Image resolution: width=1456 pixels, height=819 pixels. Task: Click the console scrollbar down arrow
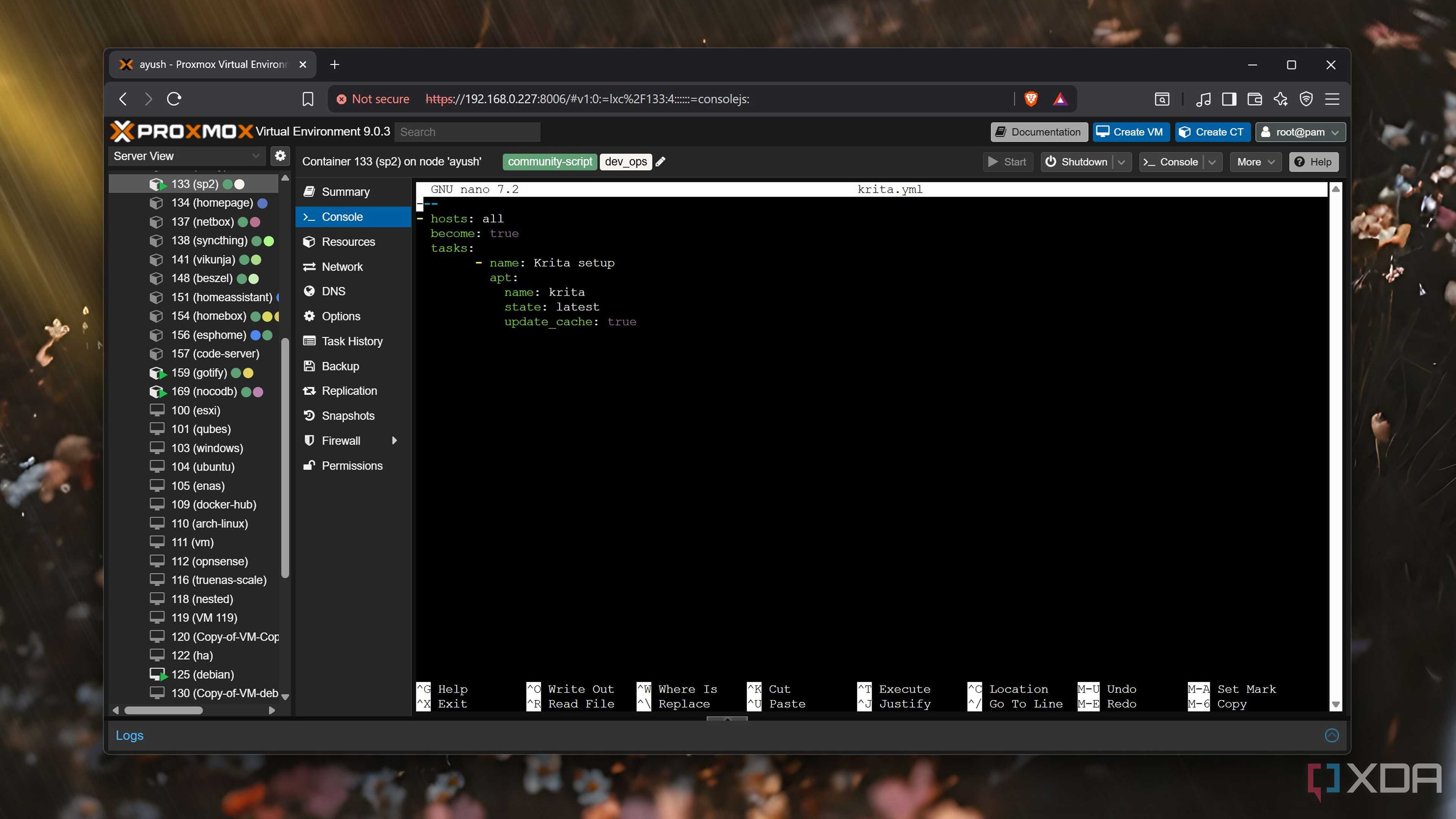click(1335, 704)
